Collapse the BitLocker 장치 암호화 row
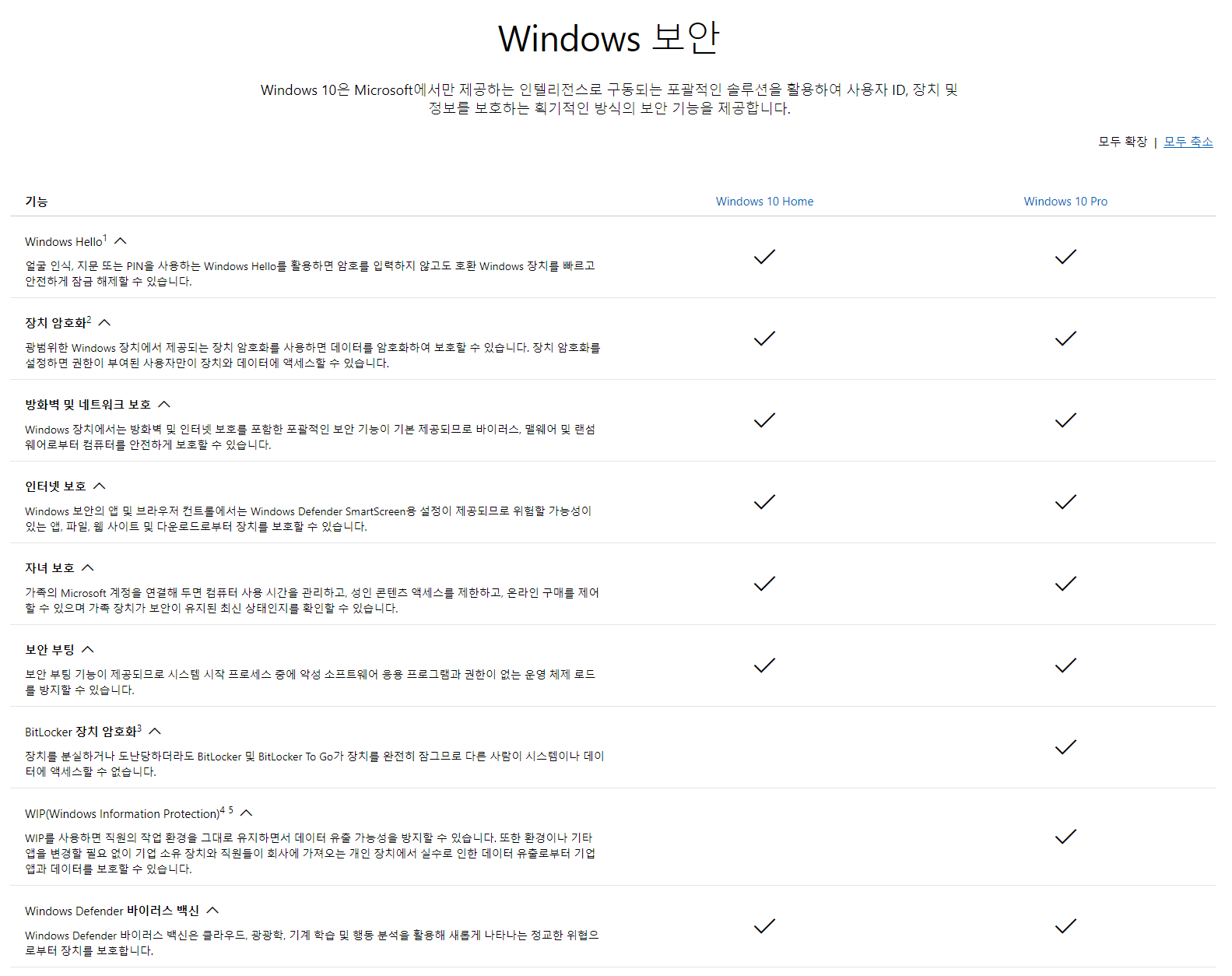Image resolution: width=1232 pixels, height=976 pixels. pos(154,732)
